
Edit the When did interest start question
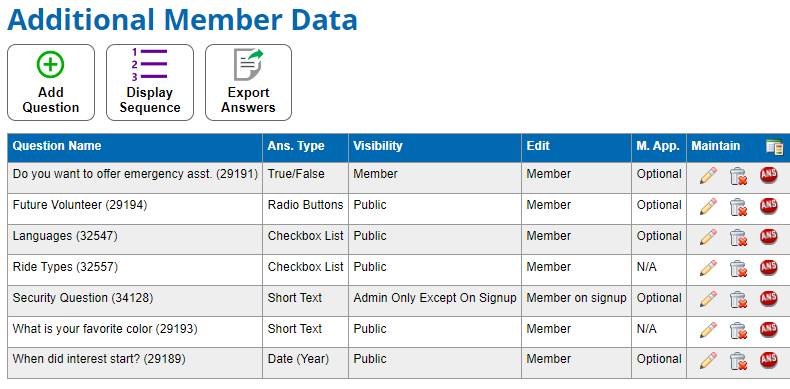(708, 360)
